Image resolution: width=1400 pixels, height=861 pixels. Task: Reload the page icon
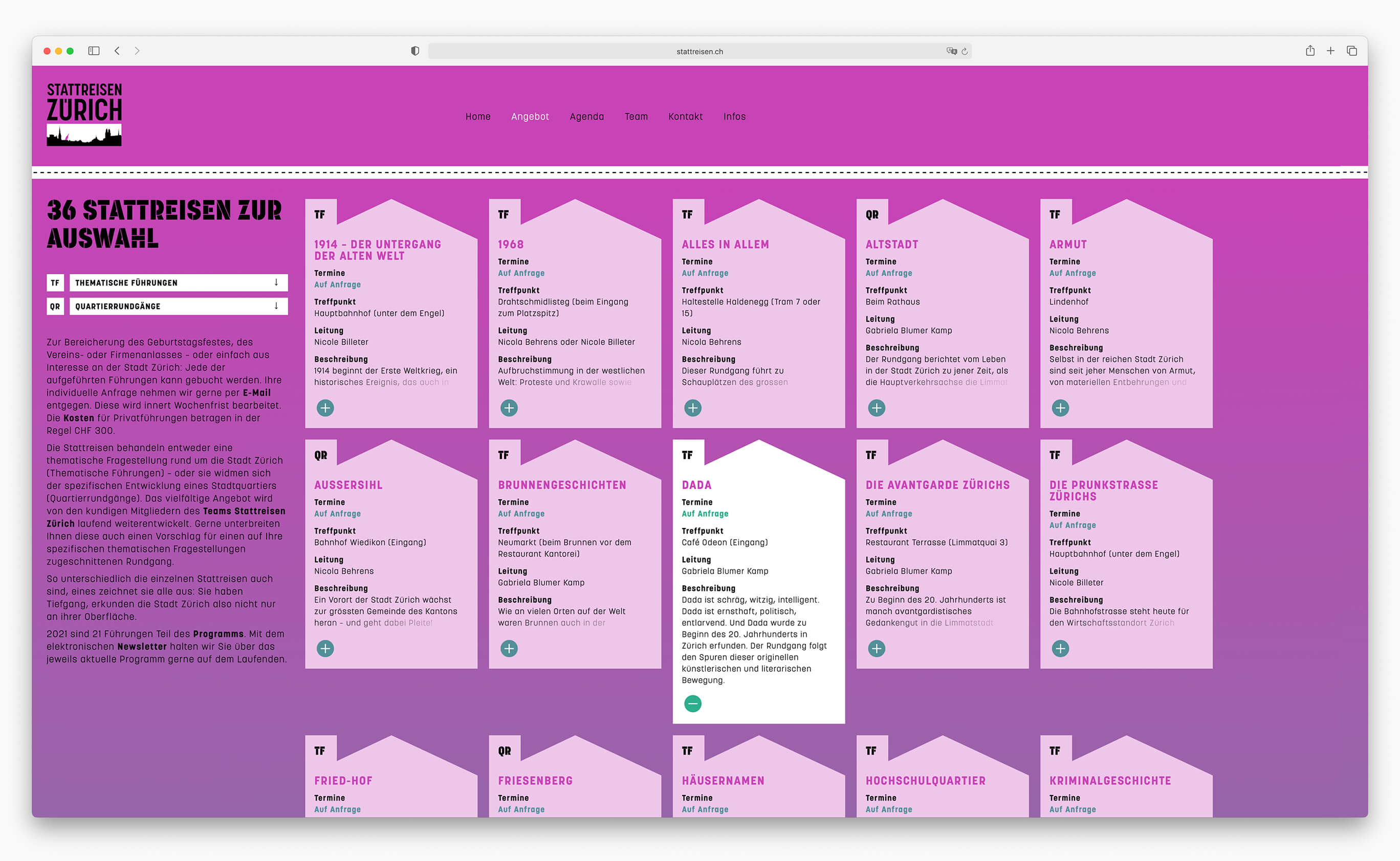tap(965, 51)
